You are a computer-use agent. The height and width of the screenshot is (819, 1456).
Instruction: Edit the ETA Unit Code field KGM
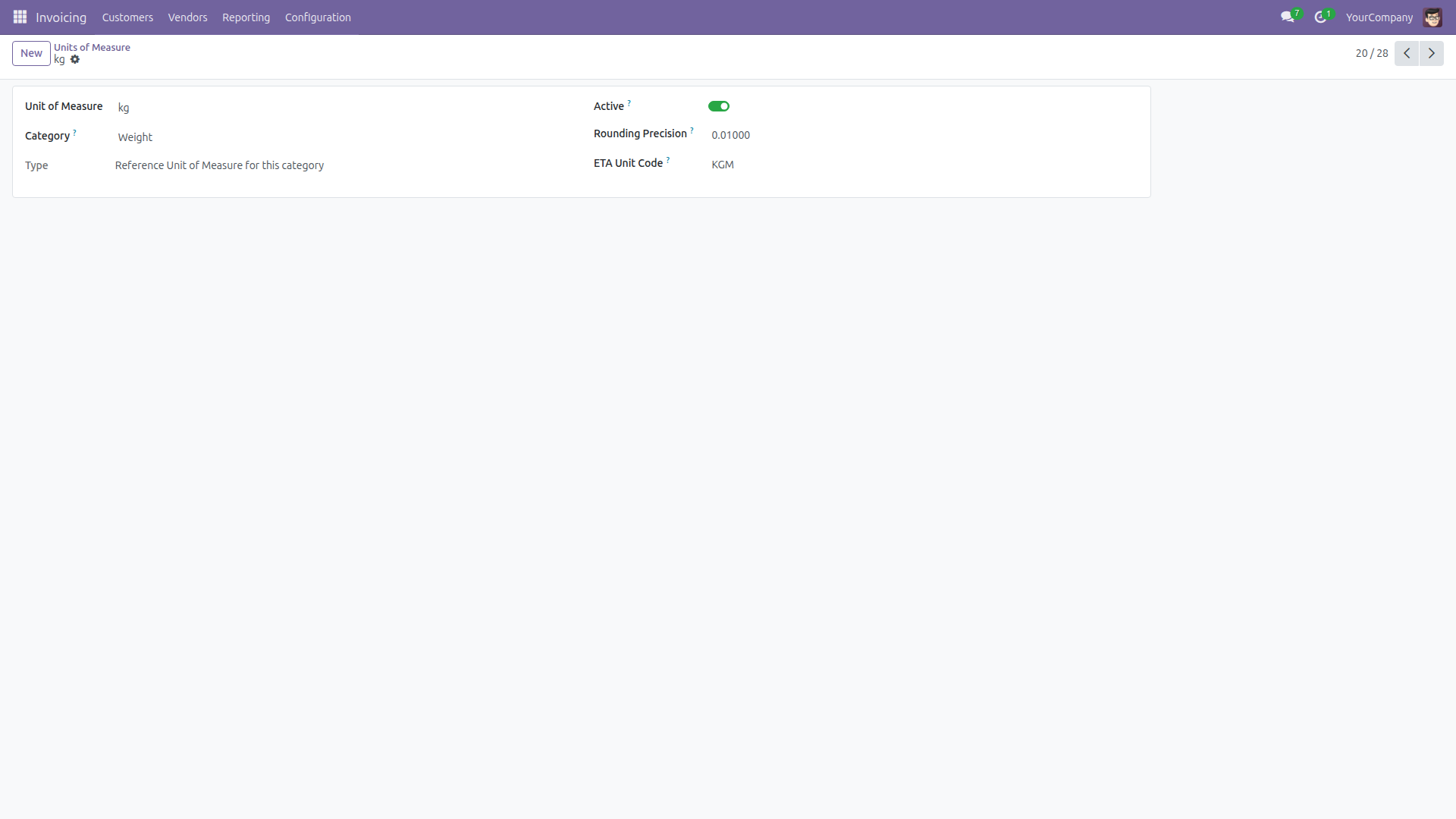coord(924,165)
